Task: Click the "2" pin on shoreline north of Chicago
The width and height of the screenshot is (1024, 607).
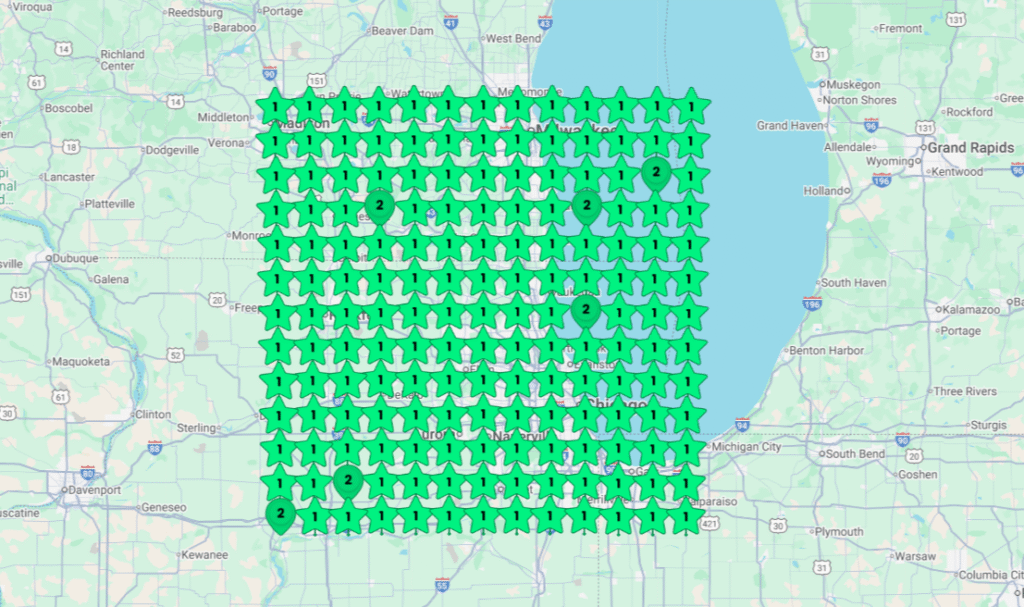Action: [586, 311]
